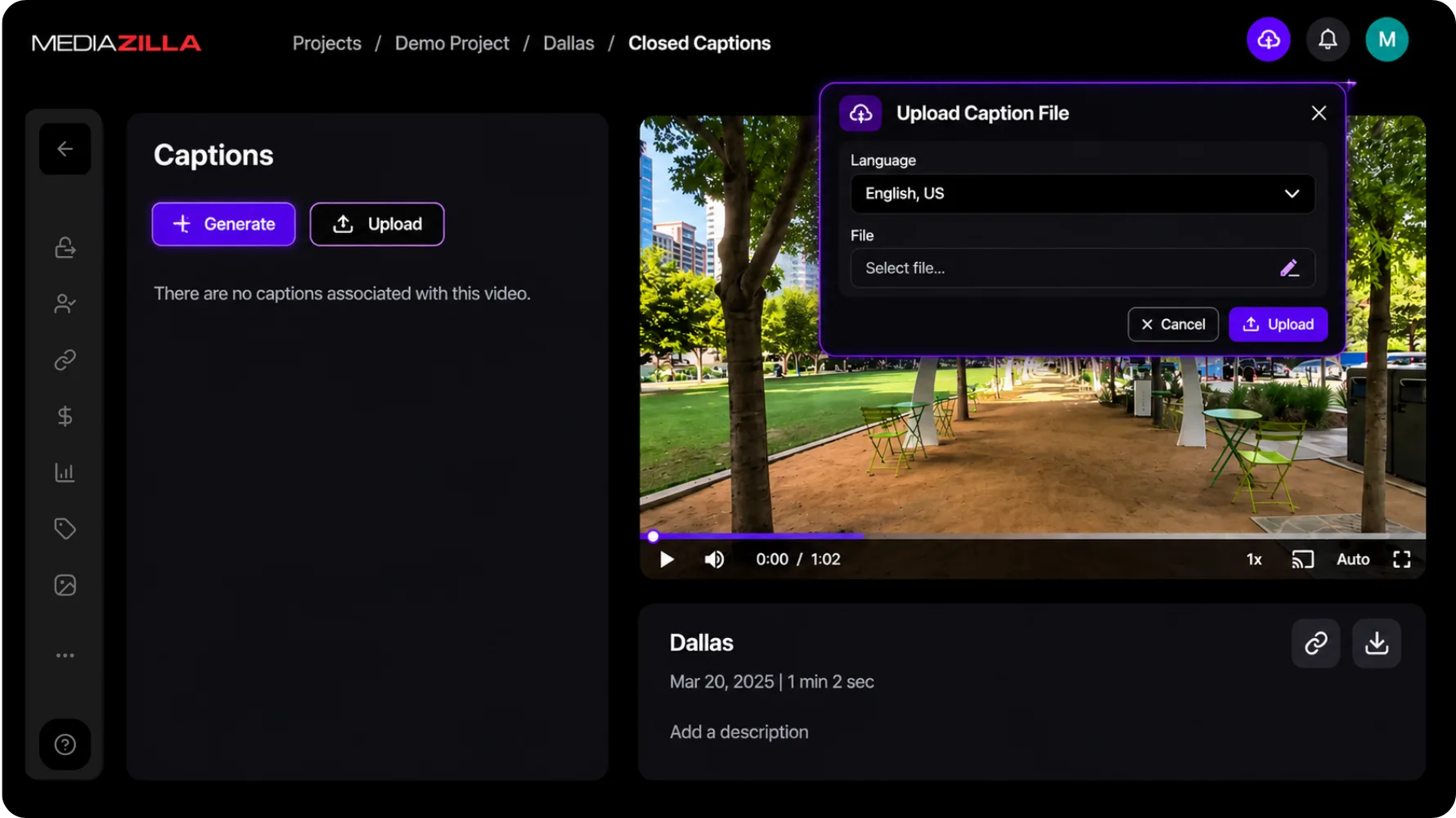Close the Upload Caption File dialog

point(1319,113)
